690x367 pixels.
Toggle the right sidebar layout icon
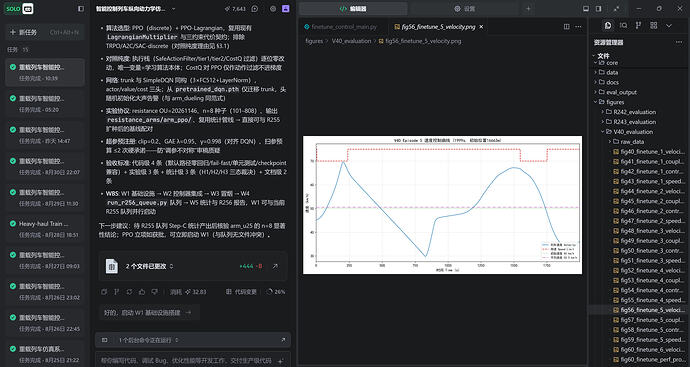point(598,9)
